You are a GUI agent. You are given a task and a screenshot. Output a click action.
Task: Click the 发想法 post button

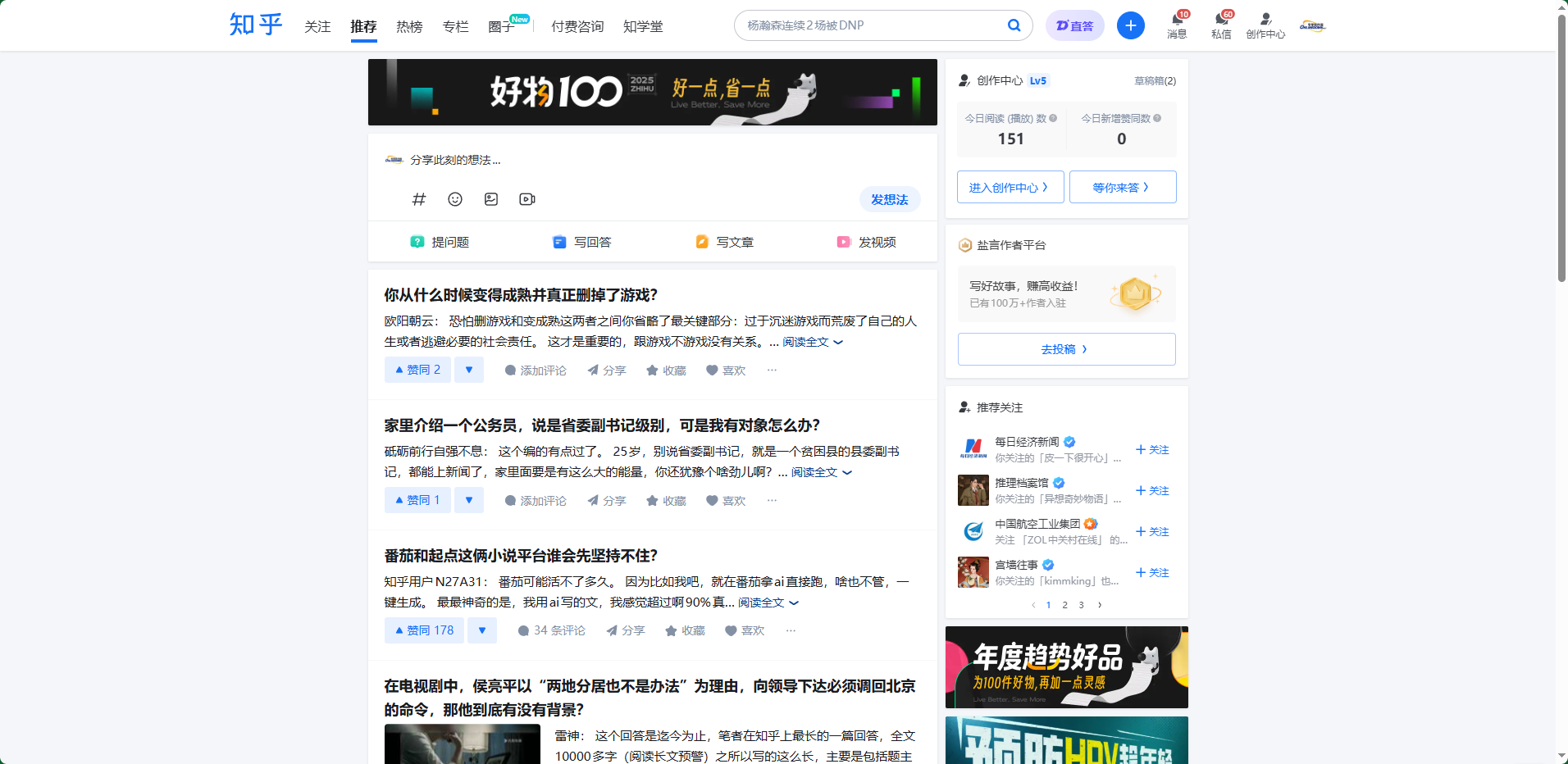point(889,199)
